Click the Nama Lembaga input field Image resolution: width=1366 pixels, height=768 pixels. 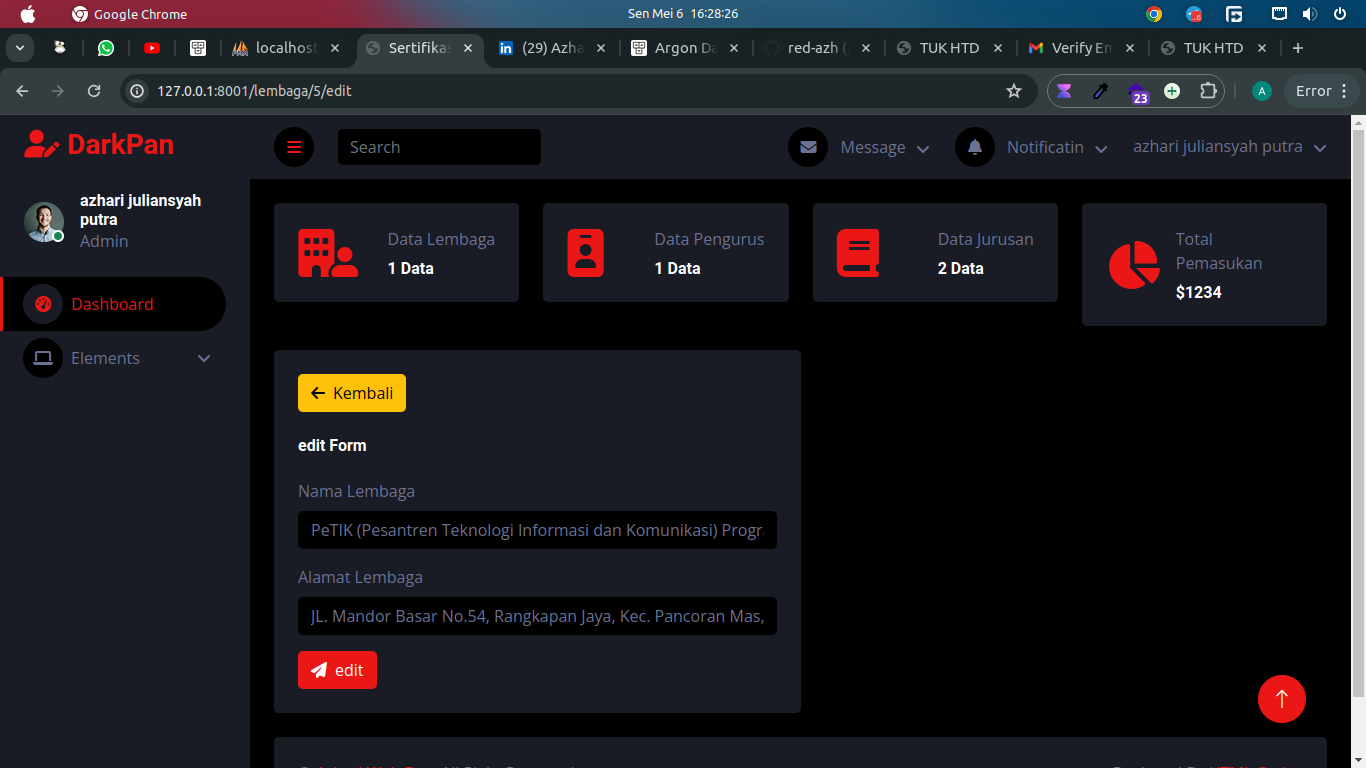click(537, 530)
